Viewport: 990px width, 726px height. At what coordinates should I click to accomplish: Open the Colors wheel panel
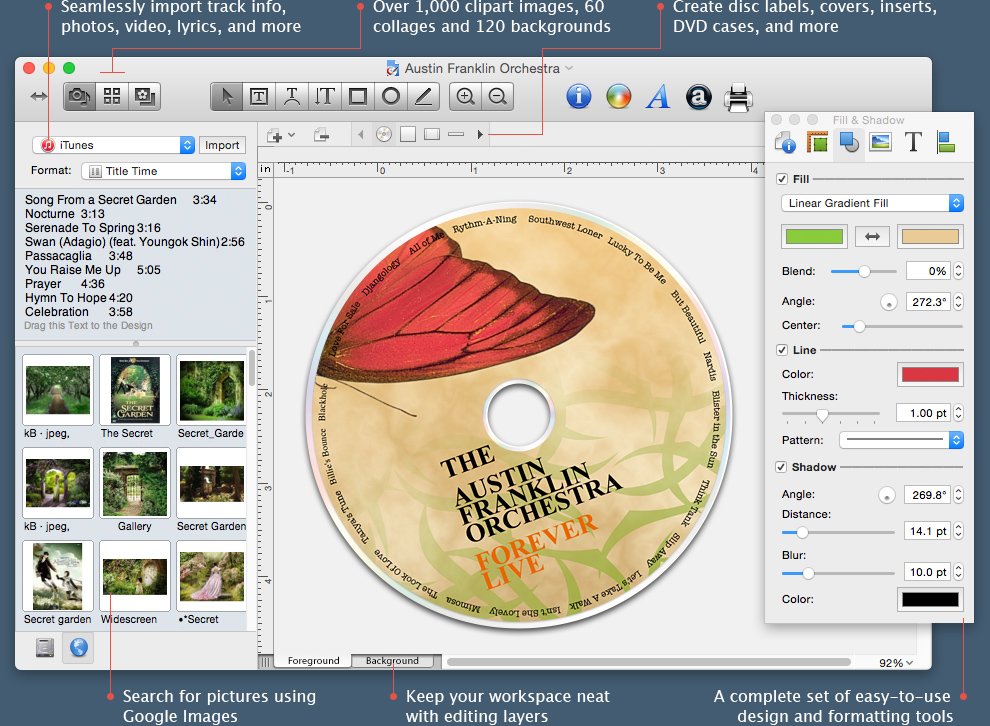[x=618, y=97]
